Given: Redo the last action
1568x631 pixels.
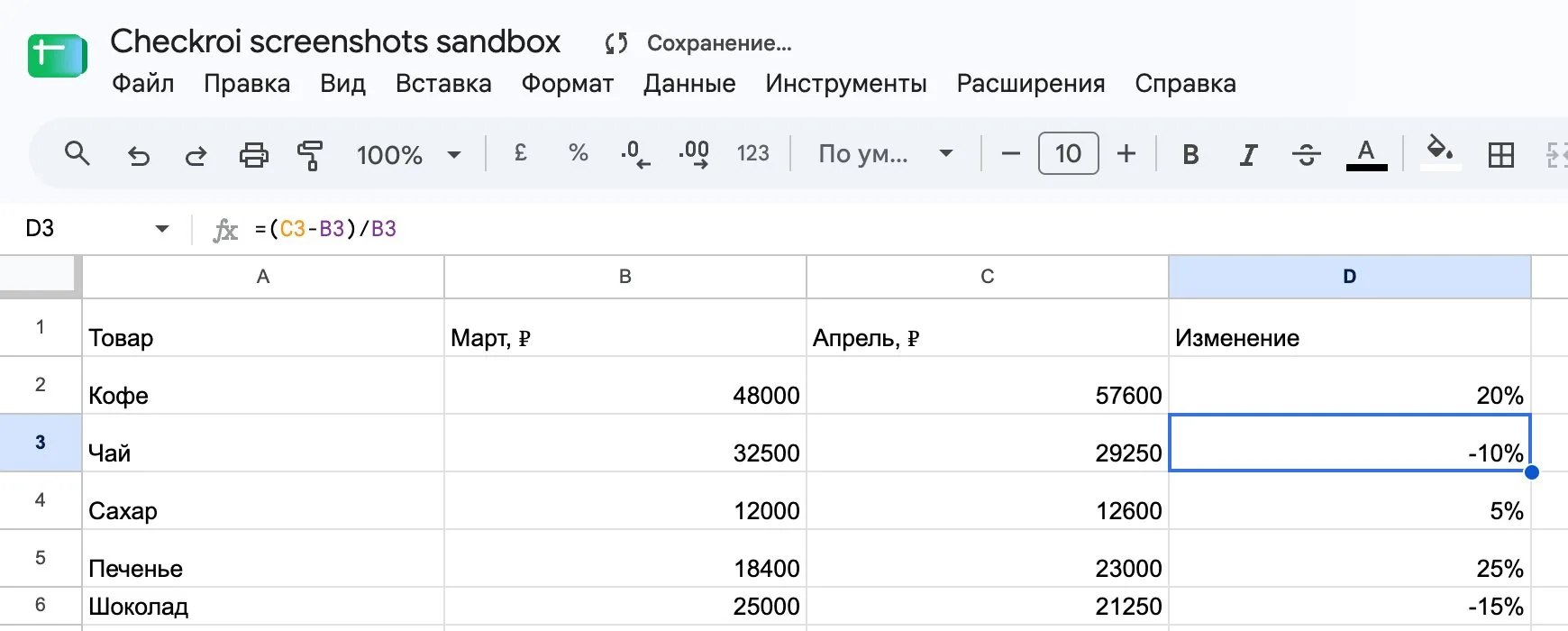Looking at the screenshot, I should pyautogui.click(x=196, y=155).
